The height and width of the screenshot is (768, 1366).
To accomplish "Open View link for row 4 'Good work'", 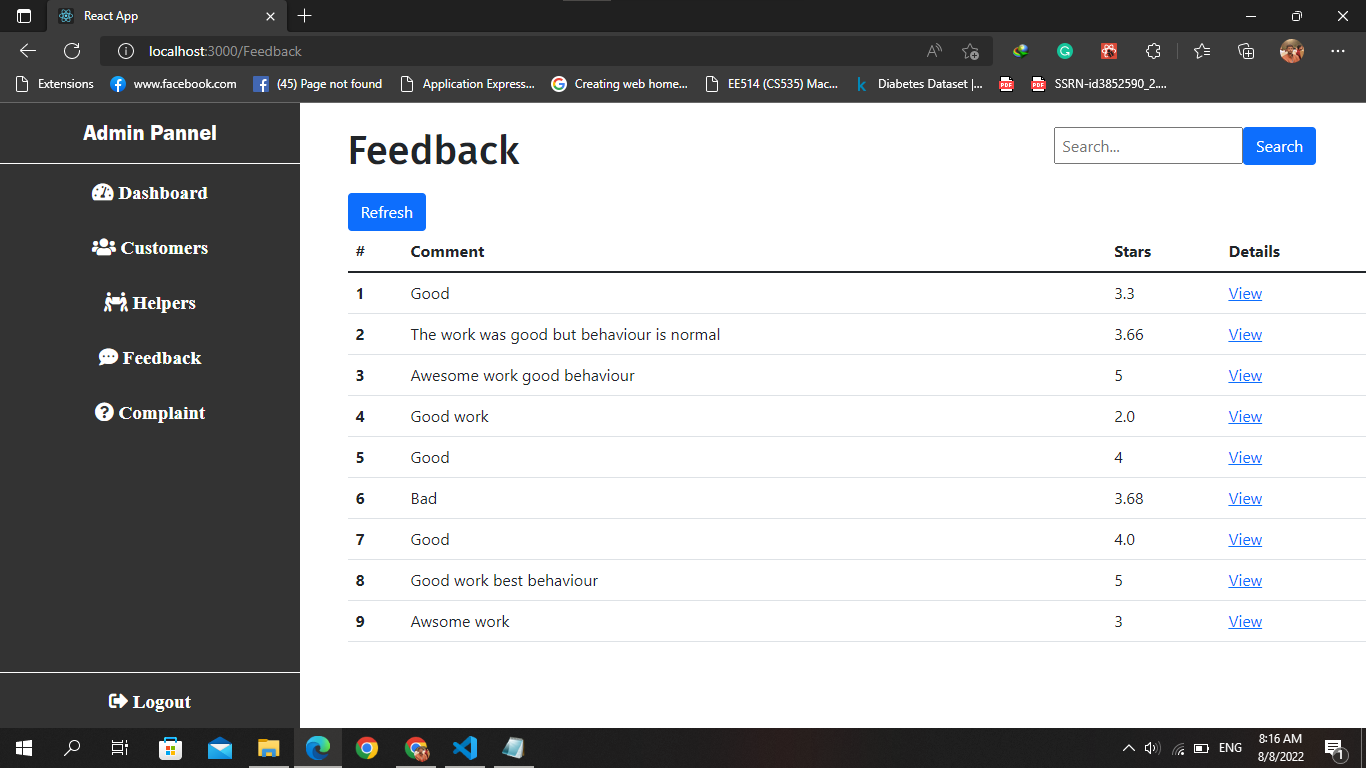I will [x=1245, y=416].
